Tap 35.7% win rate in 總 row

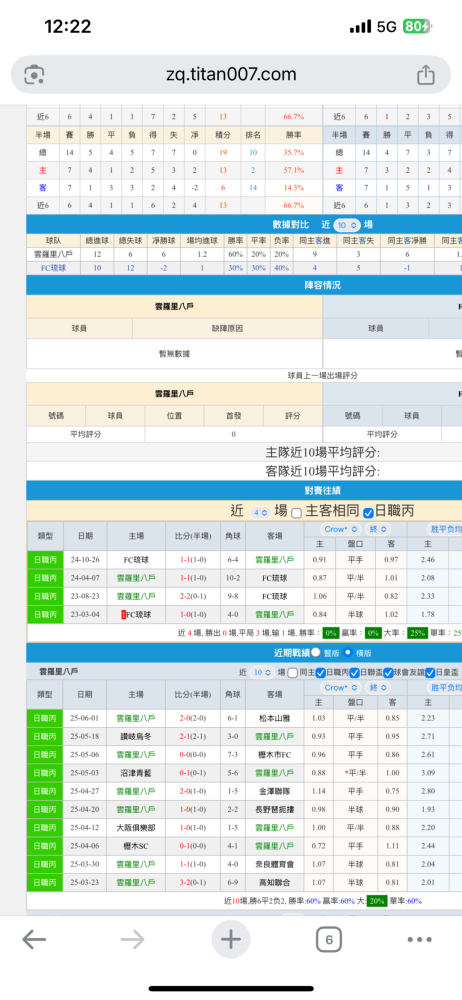tap(294, 152)
